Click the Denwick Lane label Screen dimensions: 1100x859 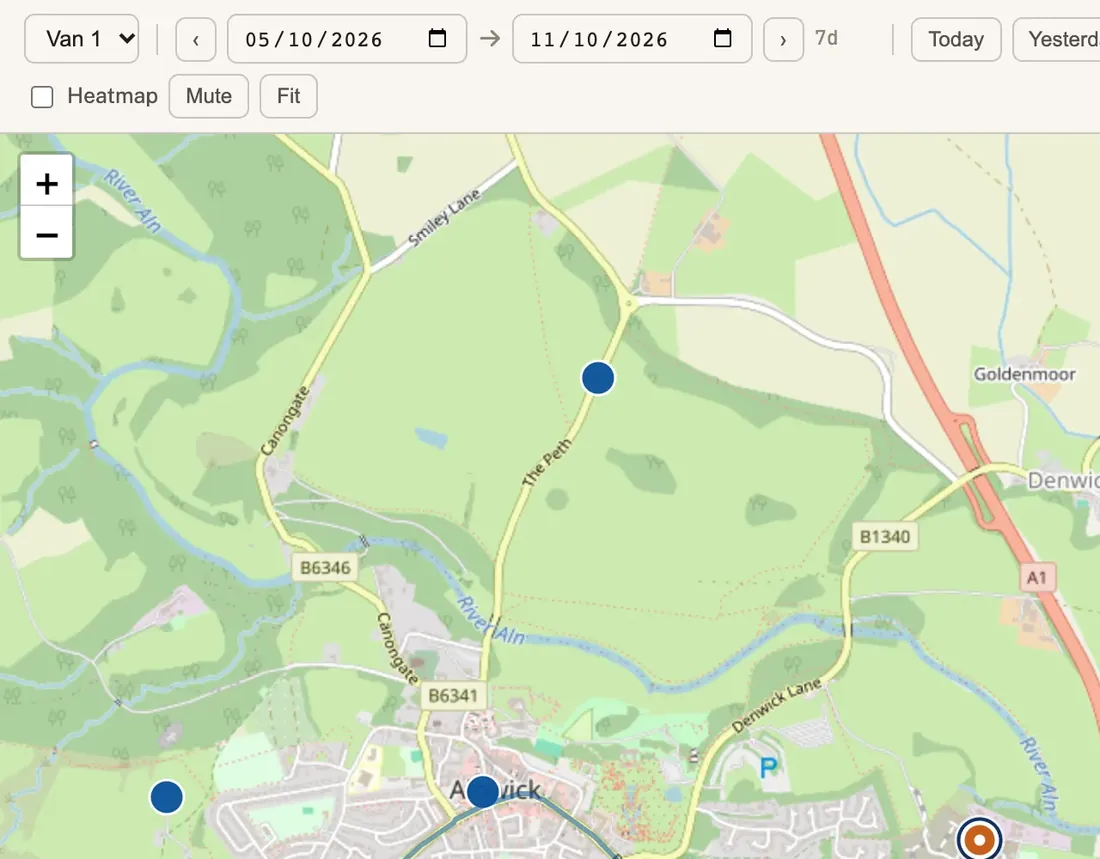tap(776, 705)
